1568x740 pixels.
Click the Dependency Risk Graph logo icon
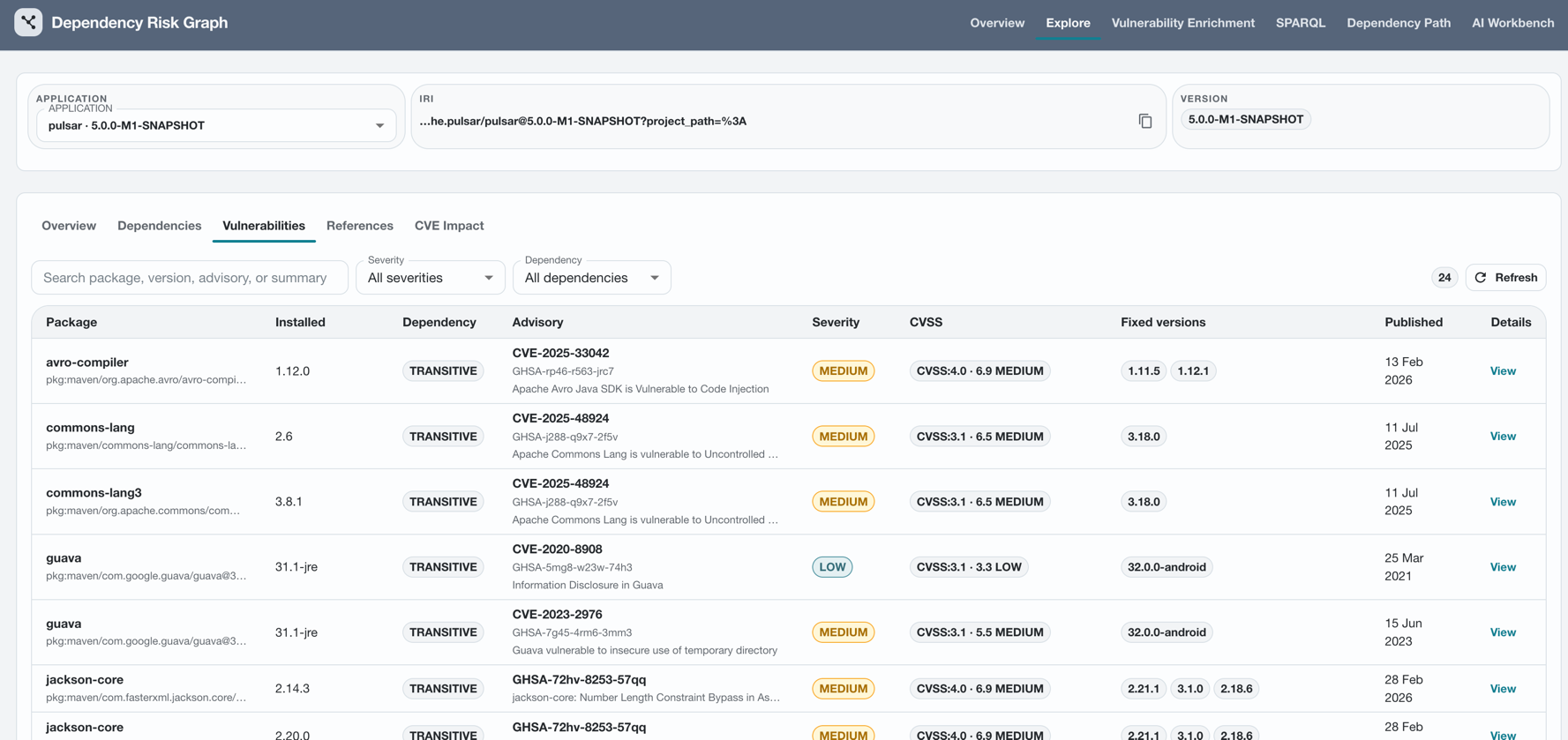28,22
